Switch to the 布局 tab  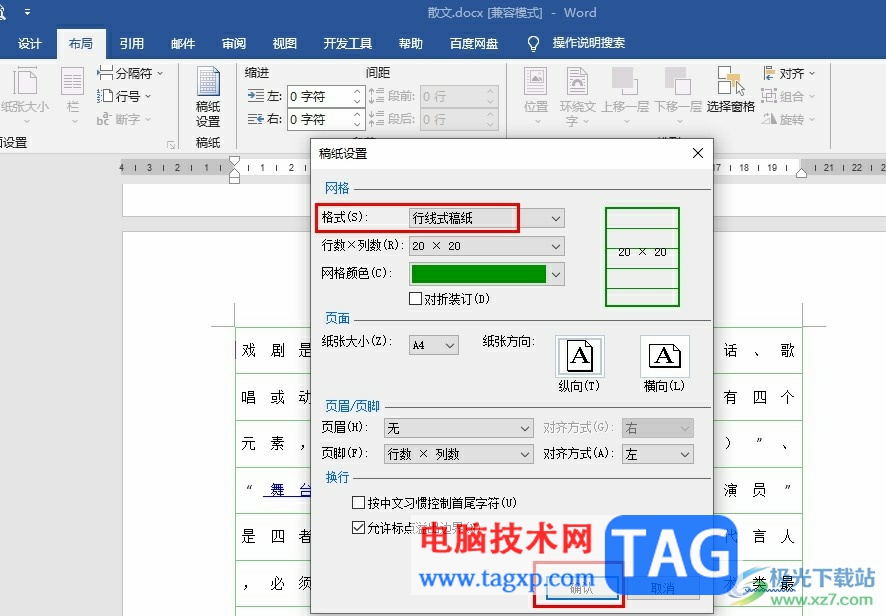[x=81, y=44]
